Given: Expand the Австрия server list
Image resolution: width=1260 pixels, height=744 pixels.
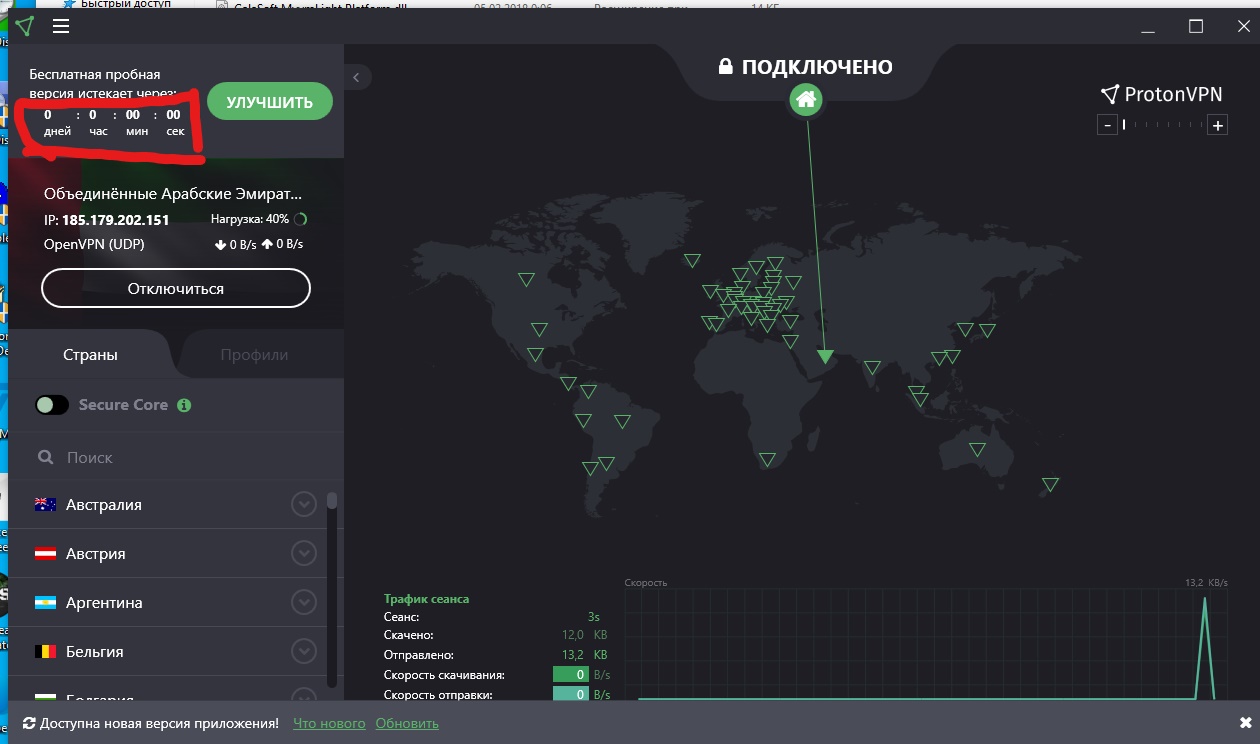Looking at the screenshot, I should [304, 554].
